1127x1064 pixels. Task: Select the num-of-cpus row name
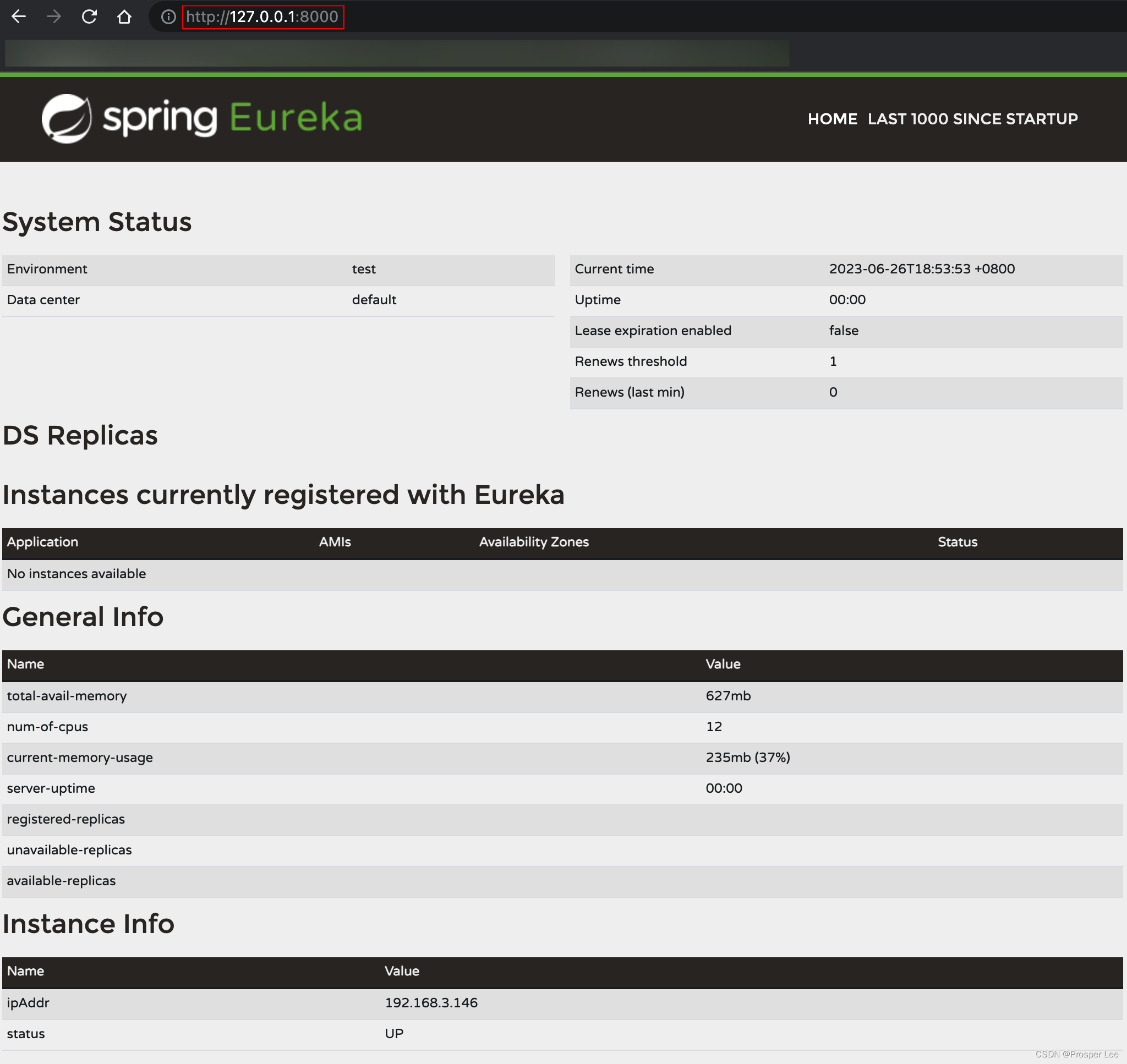click(x=47, y=727)
